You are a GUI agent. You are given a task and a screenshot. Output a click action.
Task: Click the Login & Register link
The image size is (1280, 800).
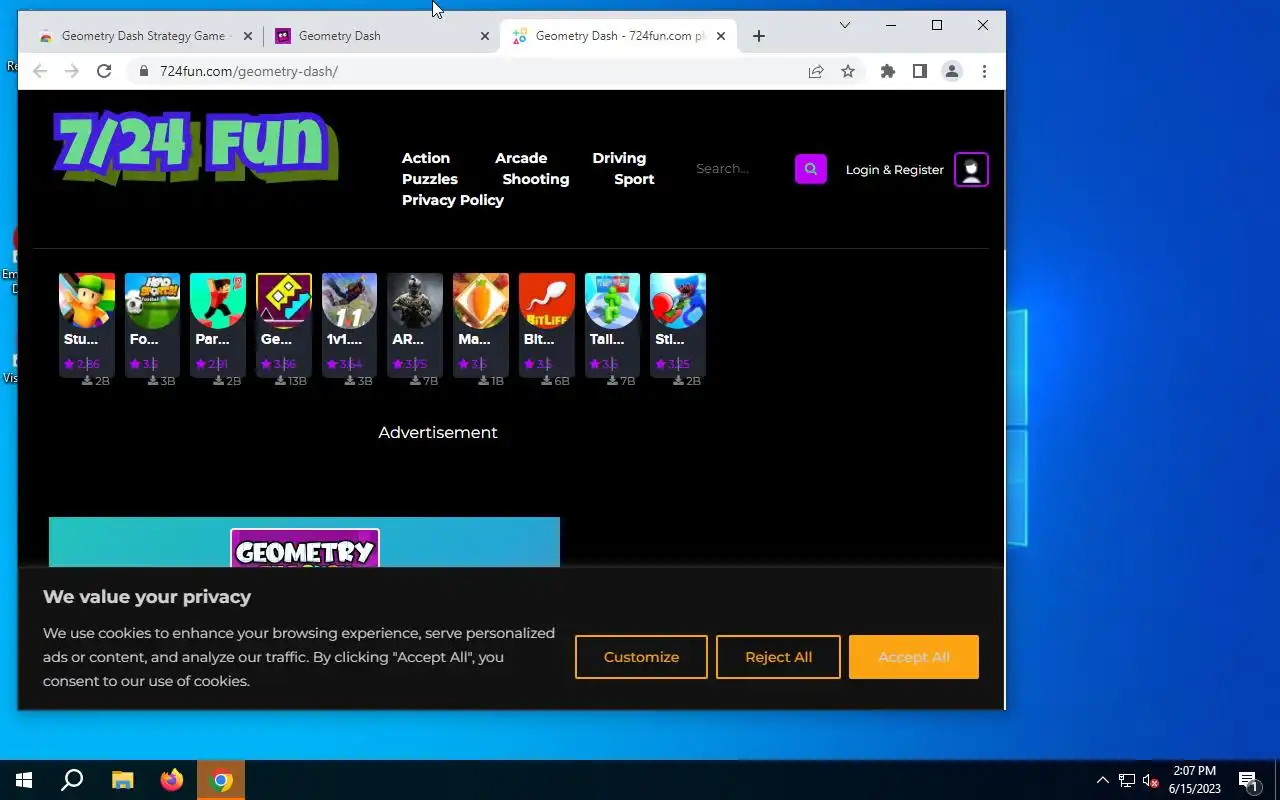coord(895,170)
